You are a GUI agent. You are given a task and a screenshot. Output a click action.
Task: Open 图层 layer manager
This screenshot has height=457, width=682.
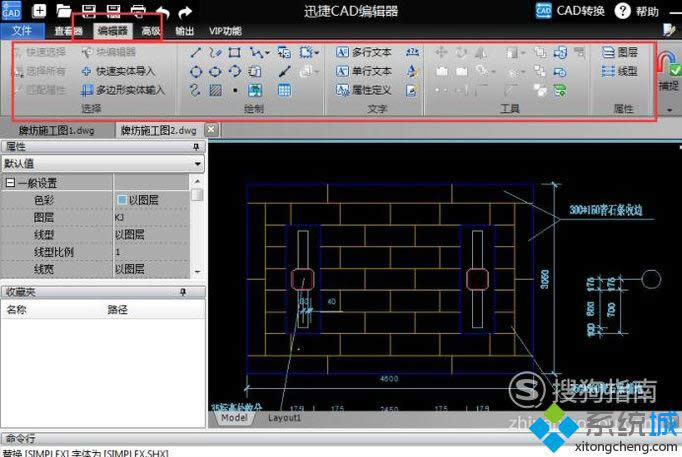coord(620,52)
